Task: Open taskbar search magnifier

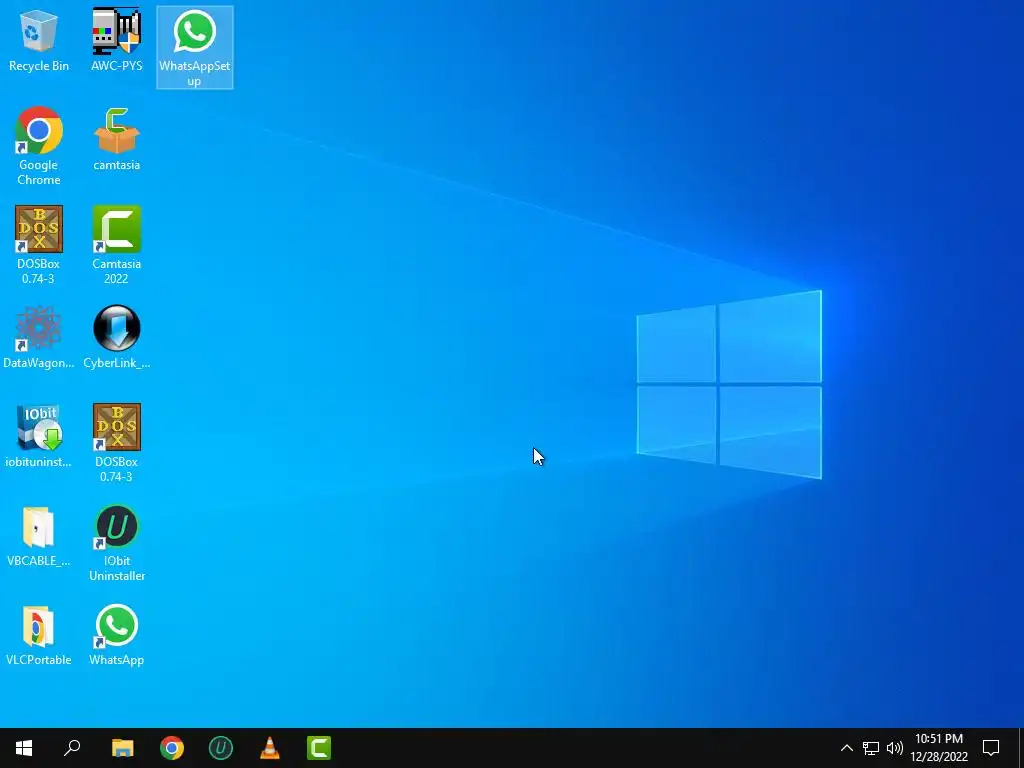Action: tap(72, 748)
